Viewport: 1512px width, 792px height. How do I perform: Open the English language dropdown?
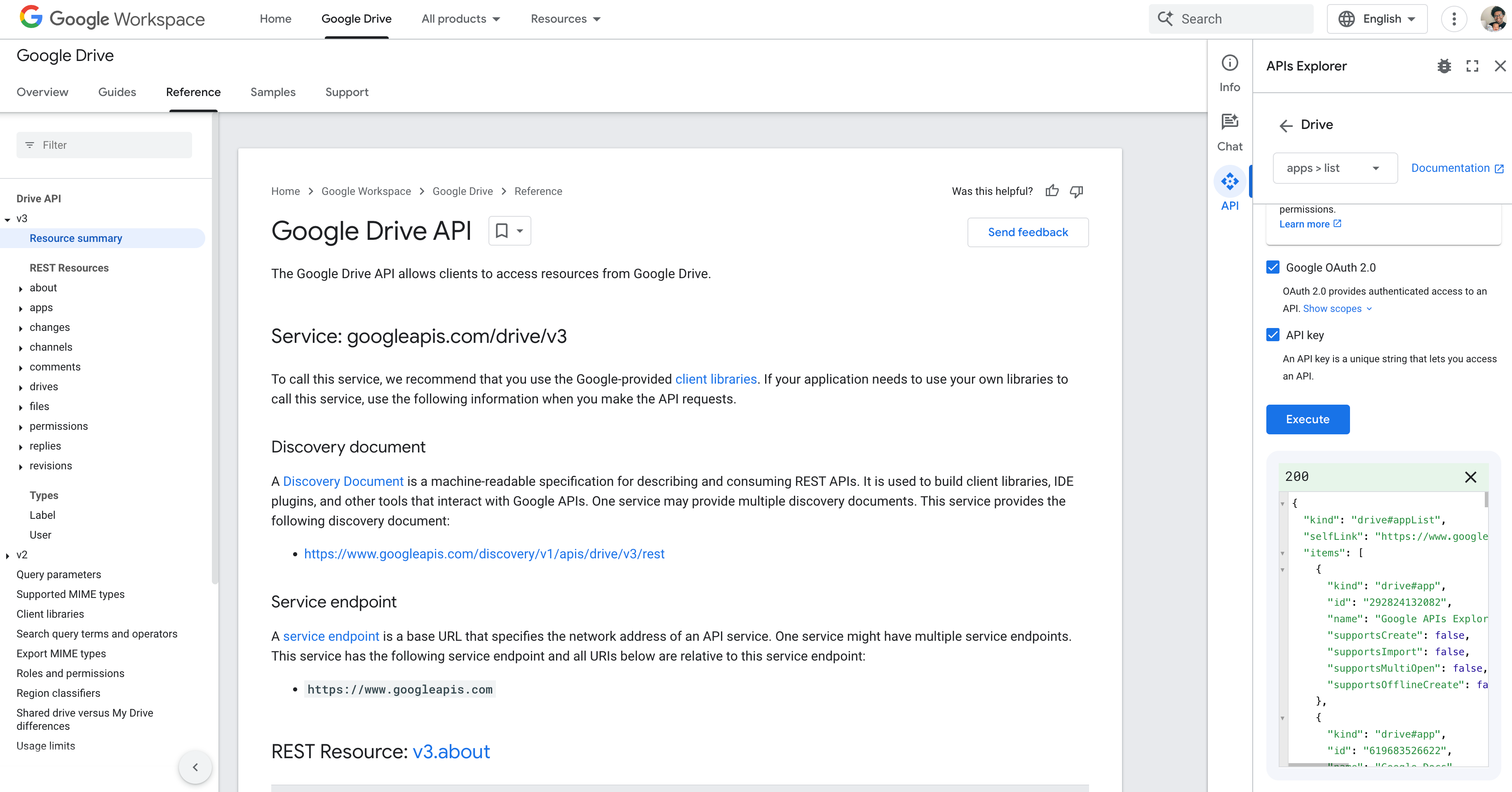pyautogui.click(x=1377, y=19)
